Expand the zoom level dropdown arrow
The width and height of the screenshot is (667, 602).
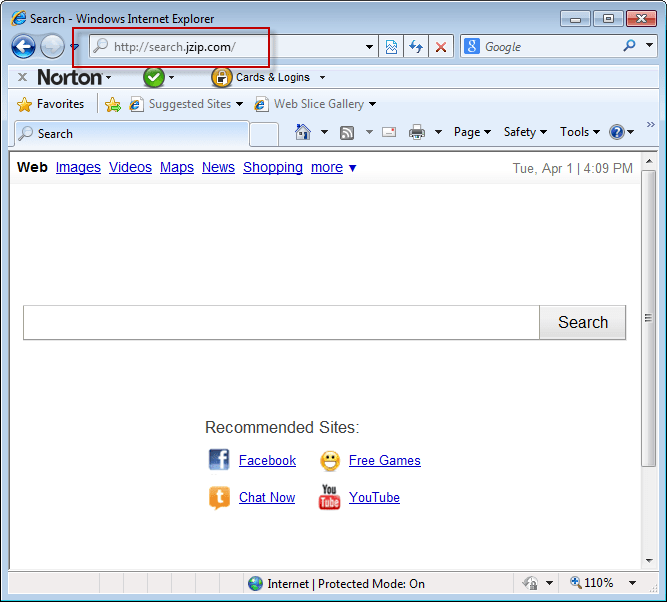tap(633, 583)
